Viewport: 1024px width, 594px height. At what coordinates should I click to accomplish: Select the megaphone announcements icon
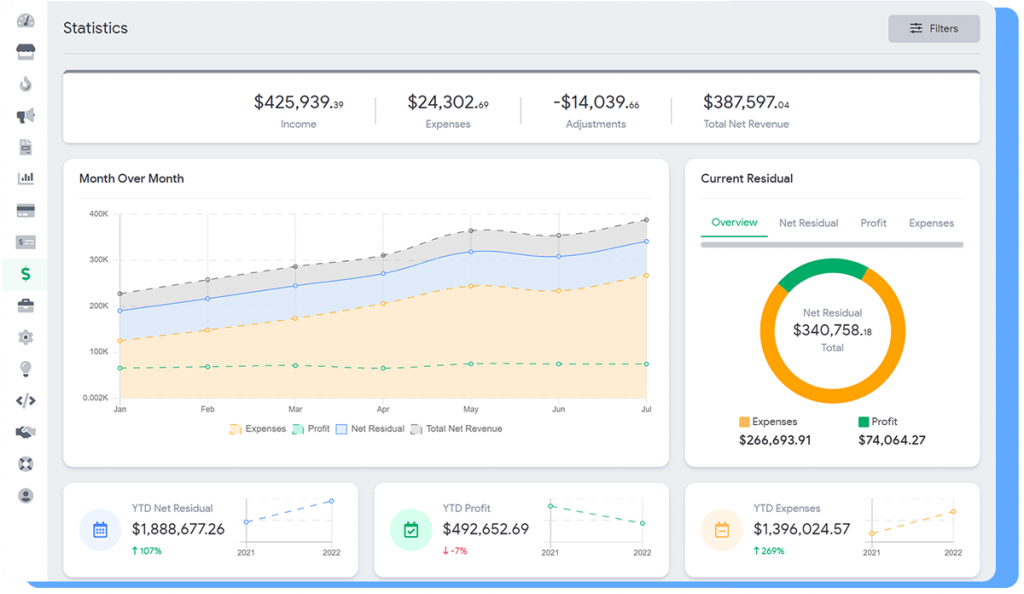26,116
